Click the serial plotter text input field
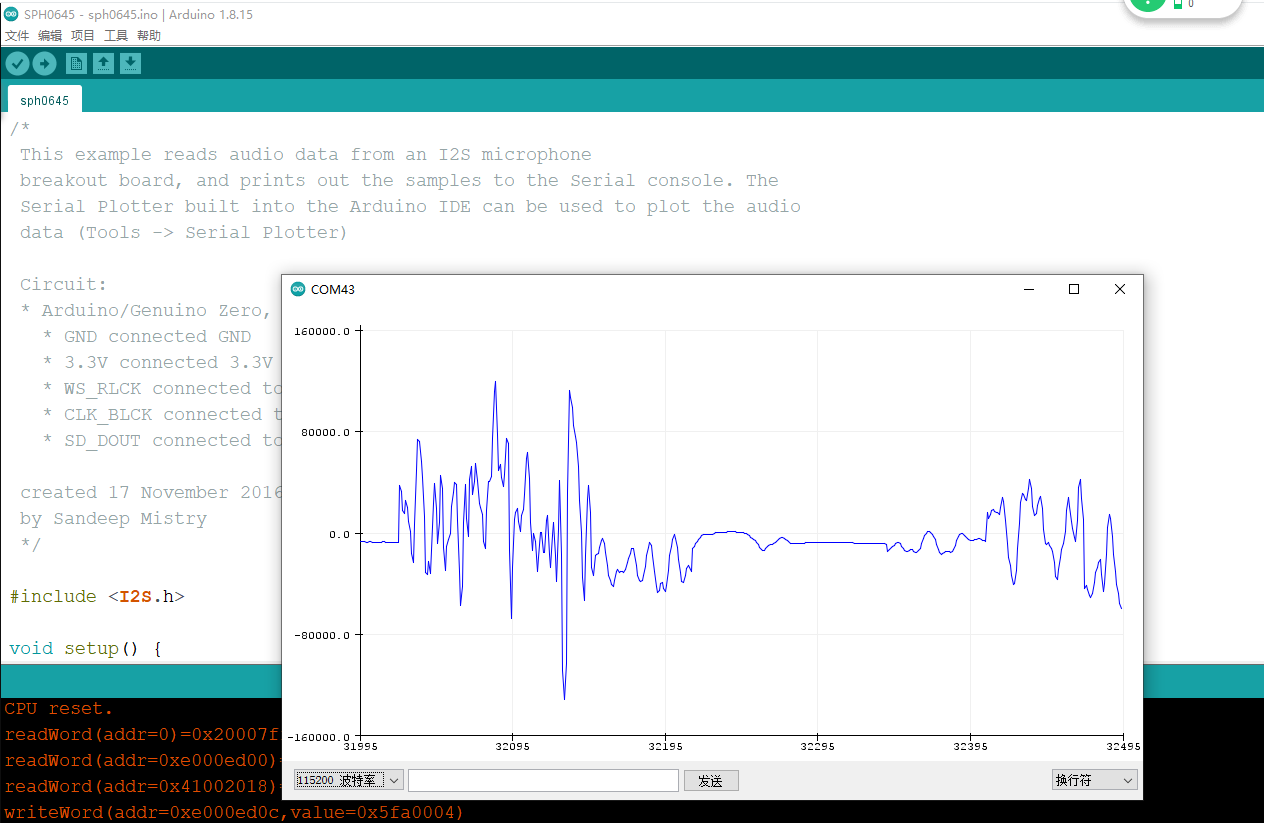Image resolution: width=1264 pixels, height=823 pixels. 543,780
